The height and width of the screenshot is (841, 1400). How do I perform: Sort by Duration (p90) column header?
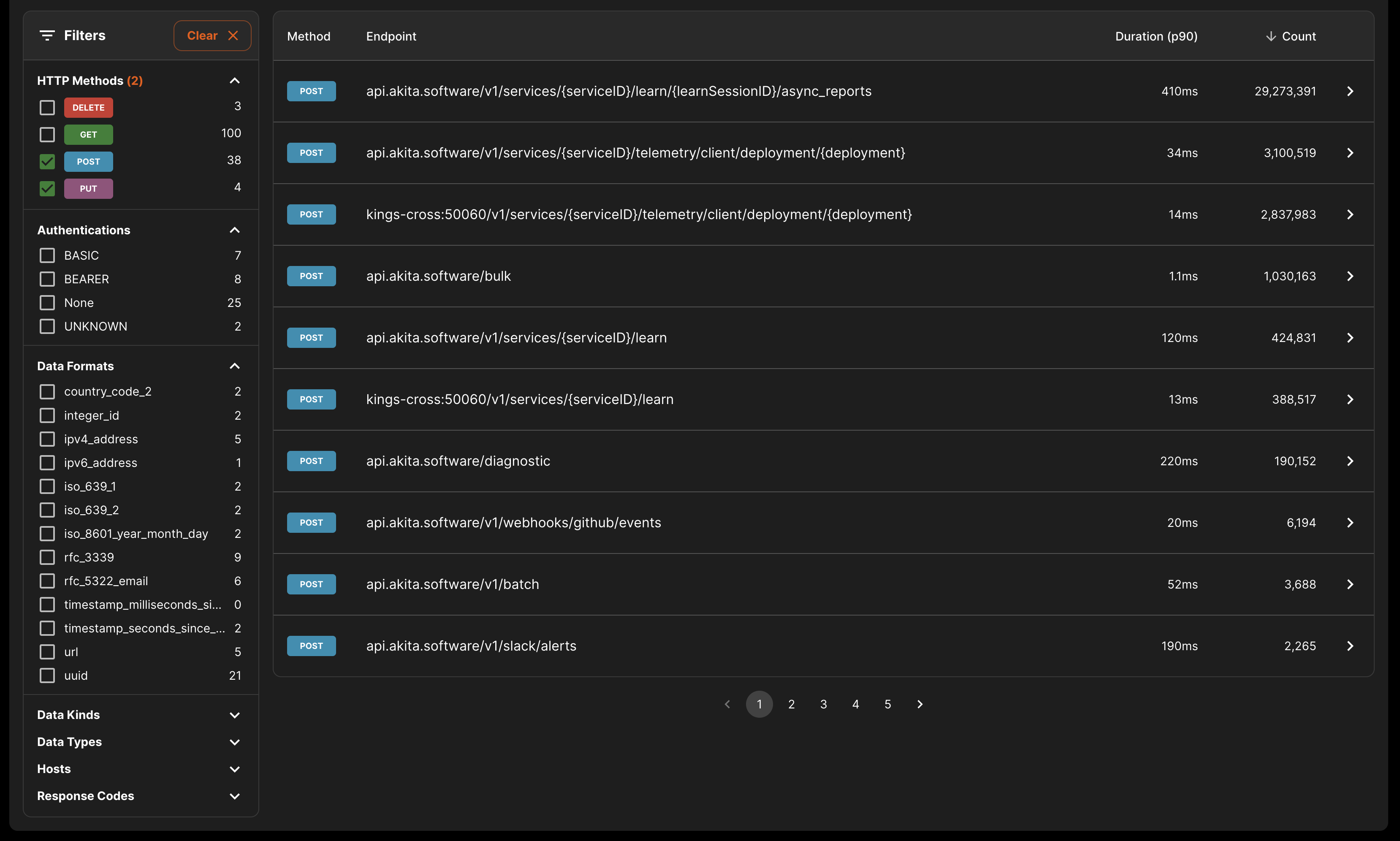tap(1156, 36)
